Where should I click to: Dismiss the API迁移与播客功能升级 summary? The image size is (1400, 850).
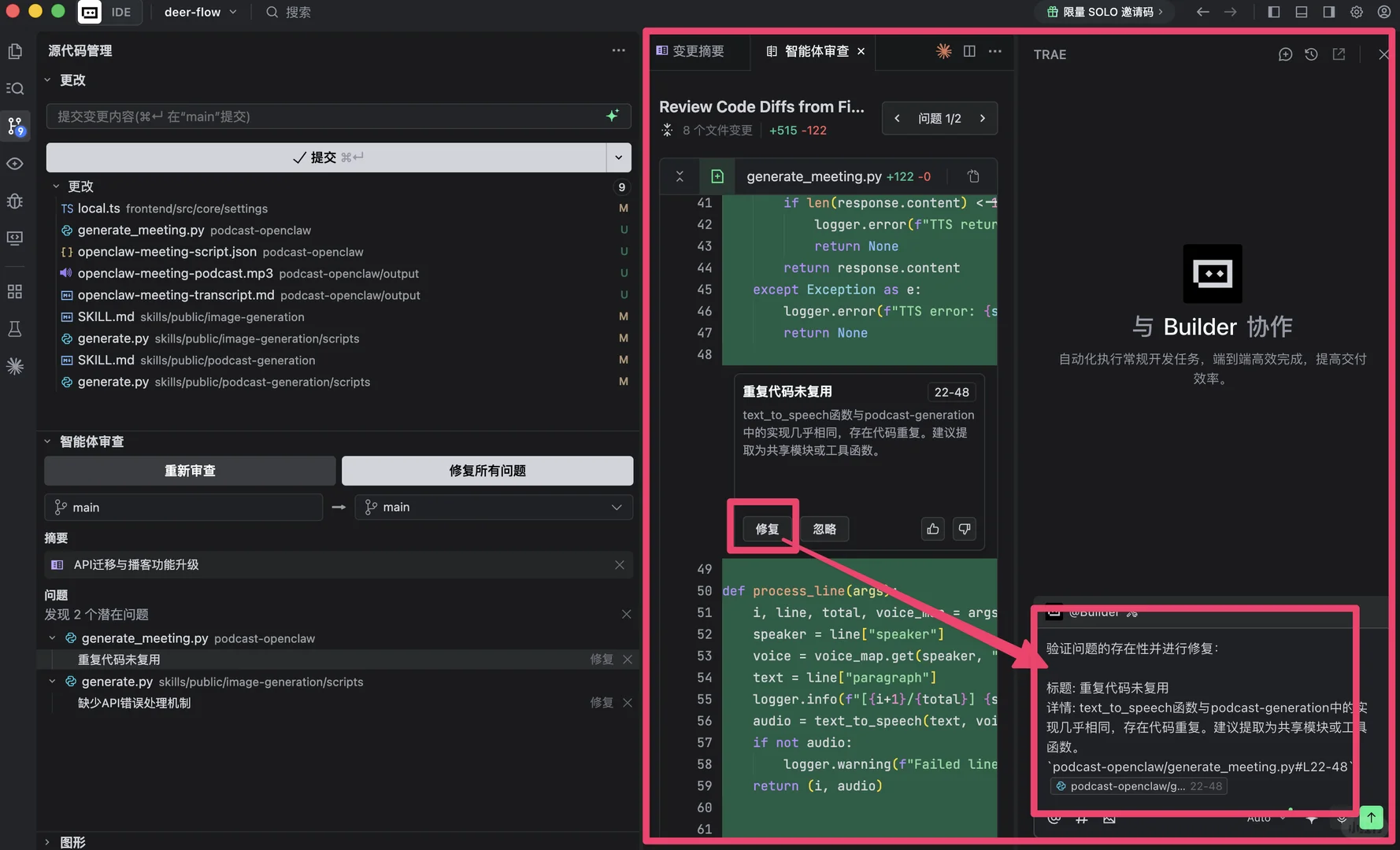[620, 565]
